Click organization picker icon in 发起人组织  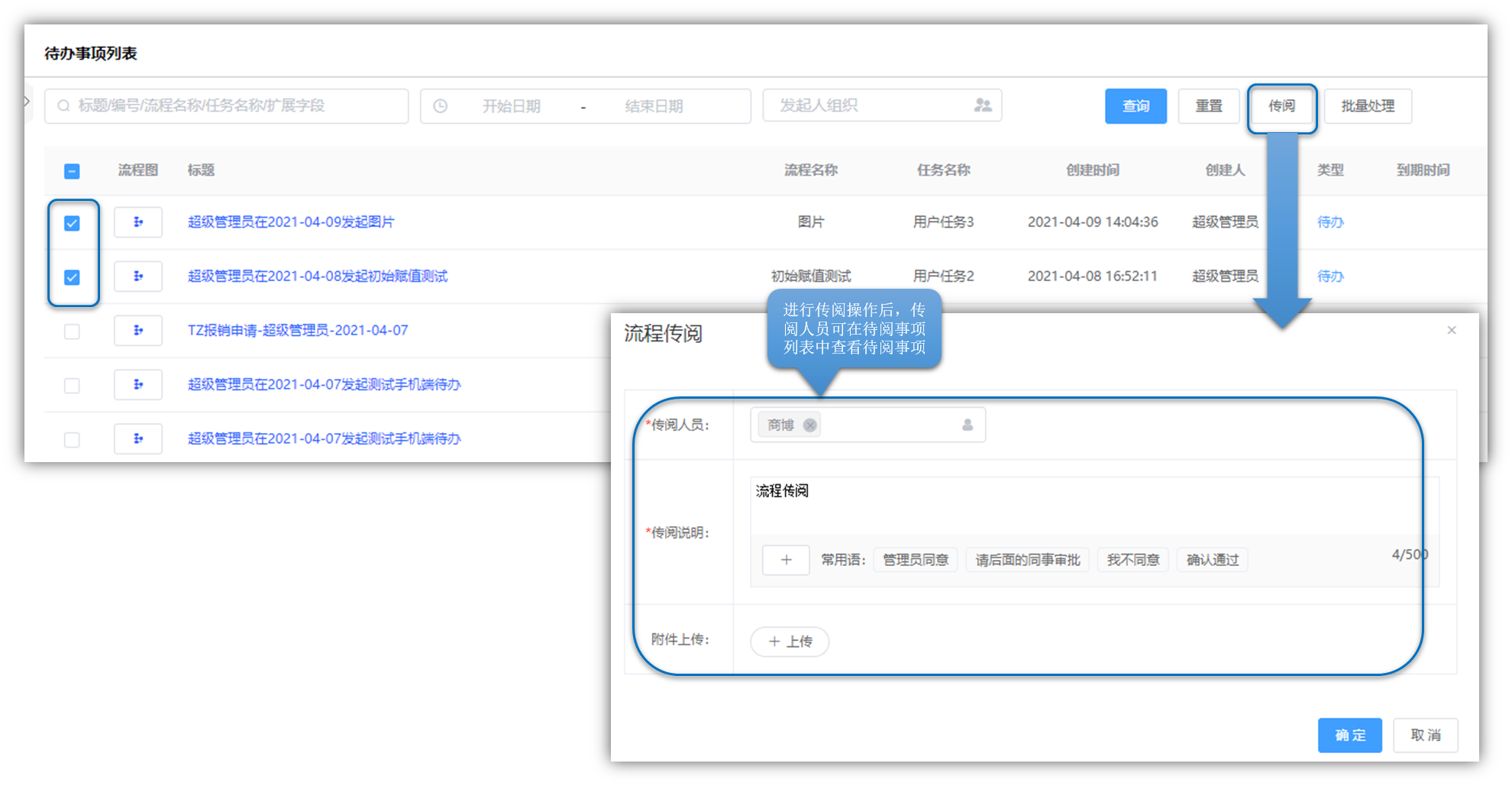[983, 105]
